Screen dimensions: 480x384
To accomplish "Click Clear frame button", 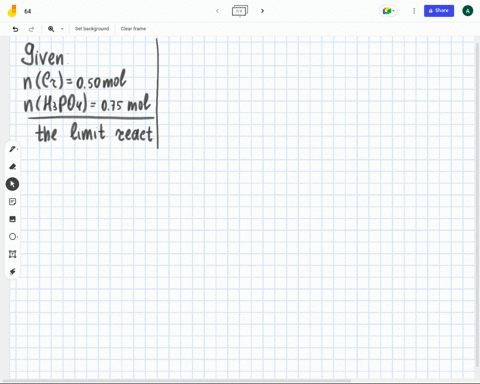I will pyautogui.click(x=133, y=29).
